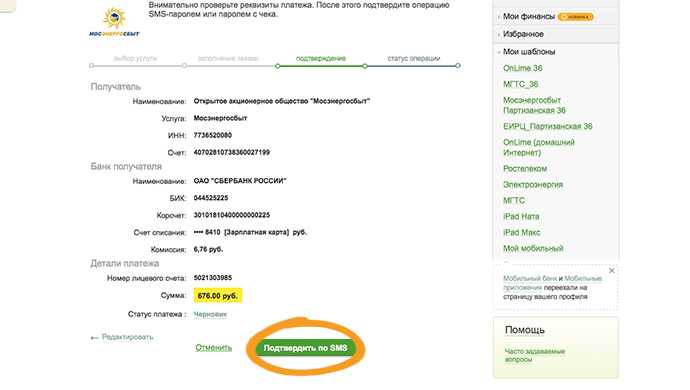Click the ОАО "СБЕРБАНК РОССИИ" bank name

coord(240,181)
